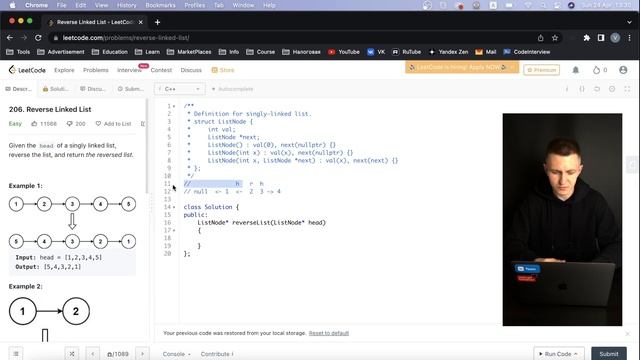Open the Discuss nav item
The width and height of the screenshot is (640, 360).
click(x=191, y=70)
